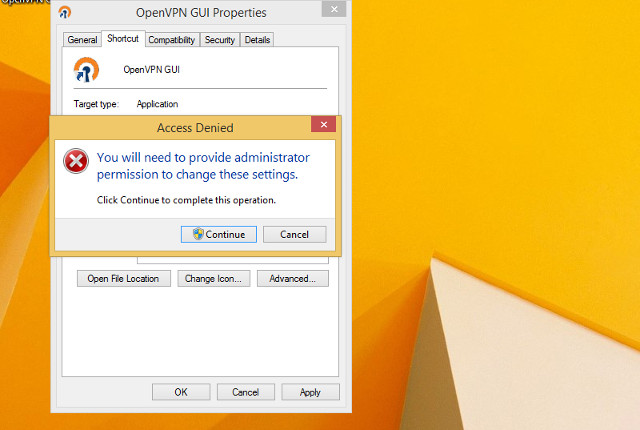Click the administrator permission message text
640x430 pixels.
203,166
